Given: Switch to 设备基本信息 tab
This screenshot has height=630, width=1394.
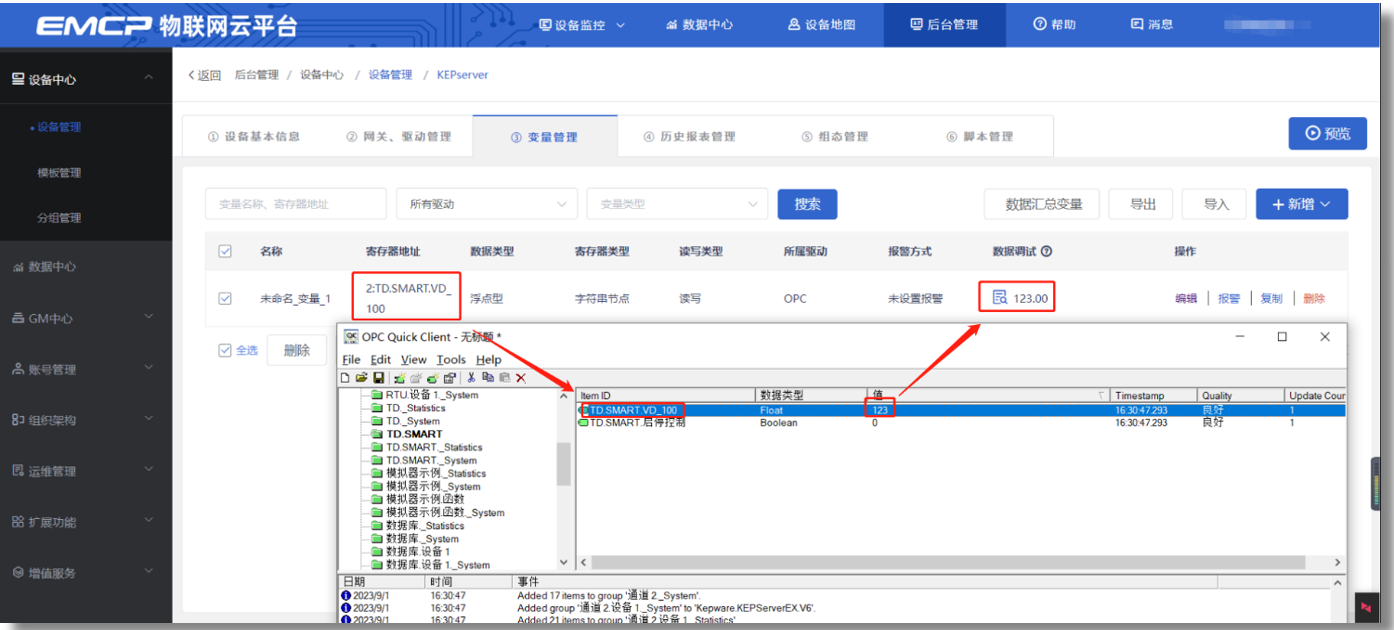Looking at the screenshot, I should click(x=254, y=137).
